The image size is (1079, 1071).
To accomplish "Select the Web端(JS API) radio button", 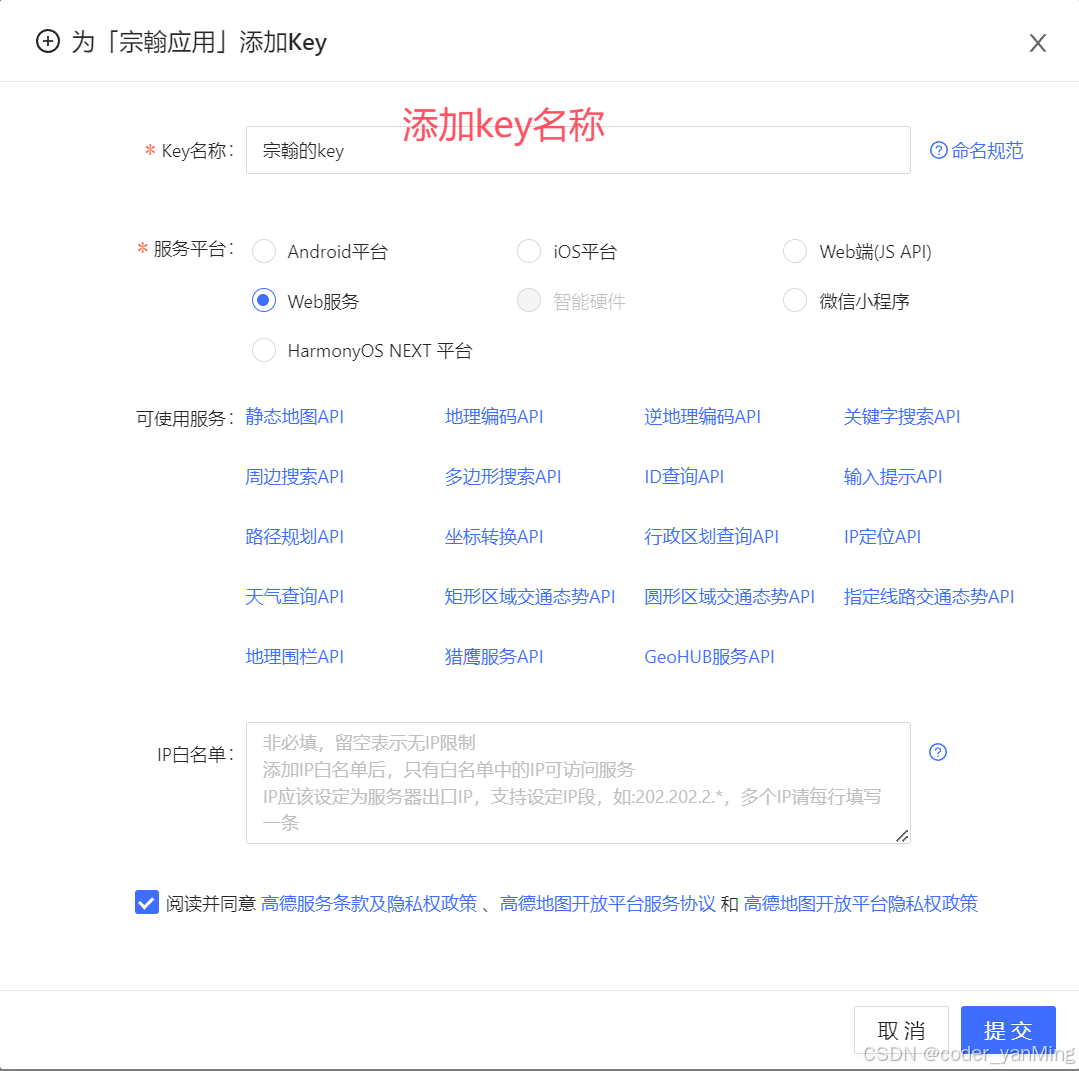I will pos(795,251).
